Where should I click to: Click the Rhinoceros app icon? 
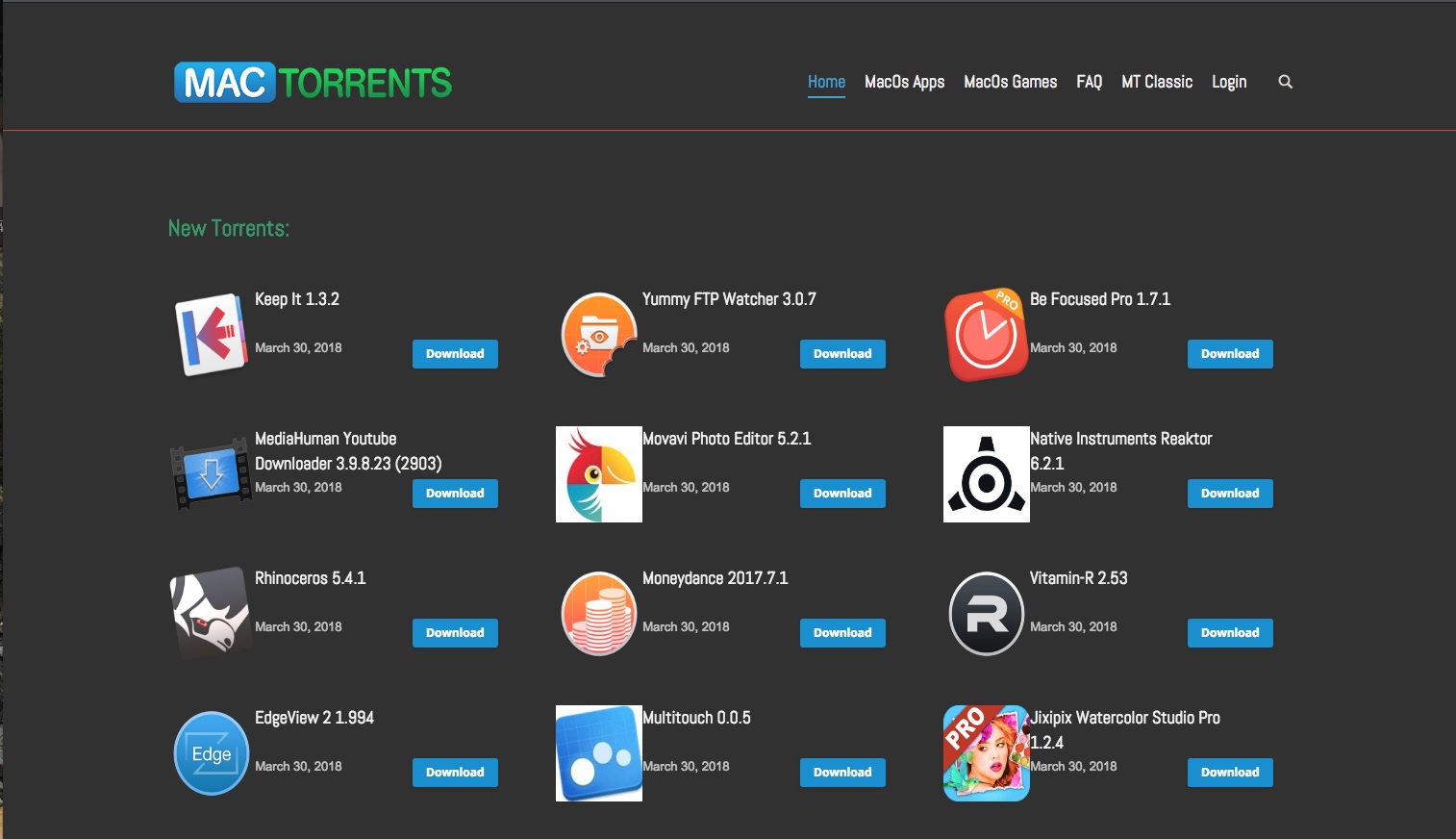211,614
